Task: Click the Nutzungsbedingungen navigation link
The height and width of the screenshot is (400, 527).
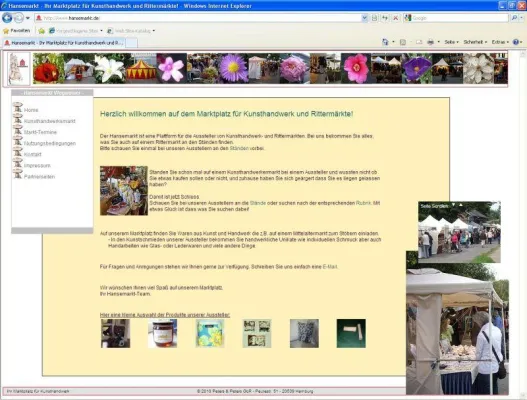Action: pyautogui.click(x=50, y=143)
